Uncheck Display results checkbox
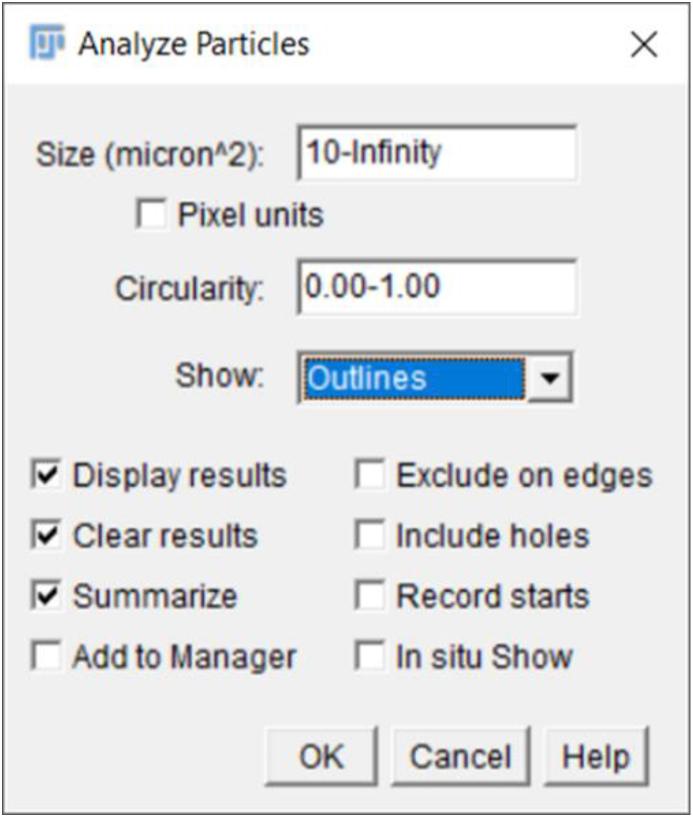This screenshot has width=693, height=817. click(x=46, y=475)
